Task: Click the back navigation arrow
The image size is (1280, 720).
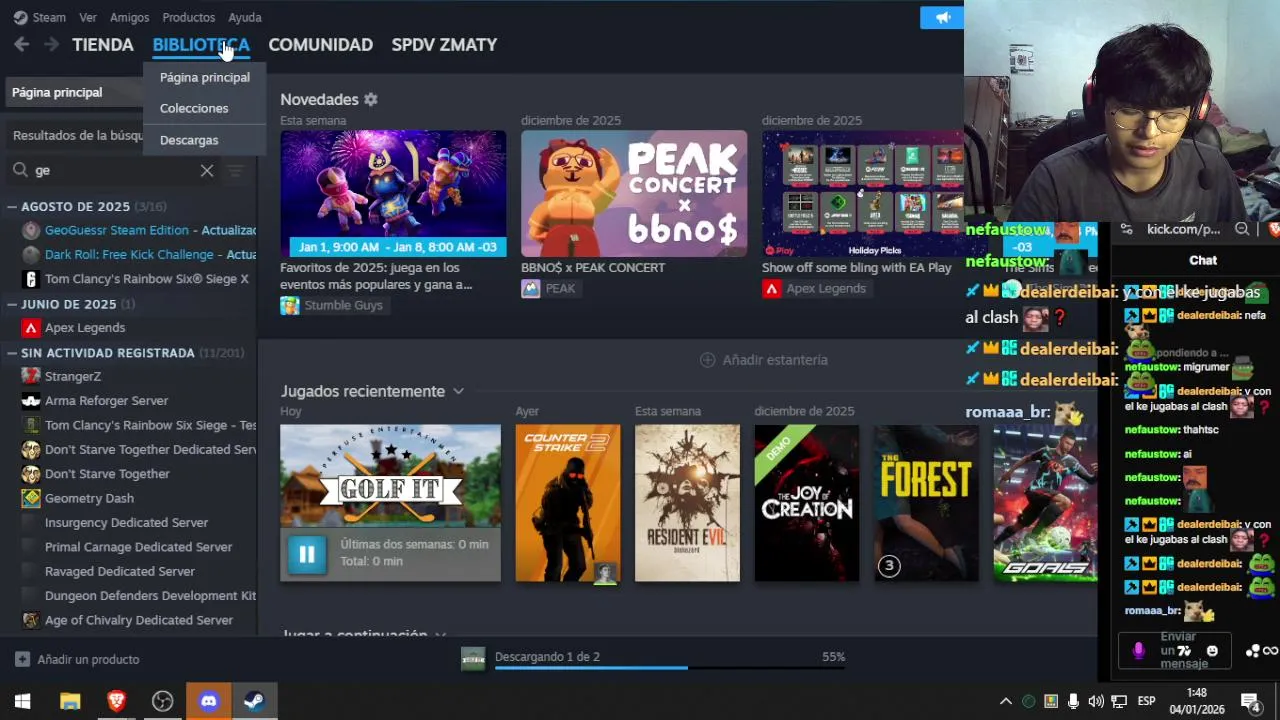Action: (x=22, y=44)
